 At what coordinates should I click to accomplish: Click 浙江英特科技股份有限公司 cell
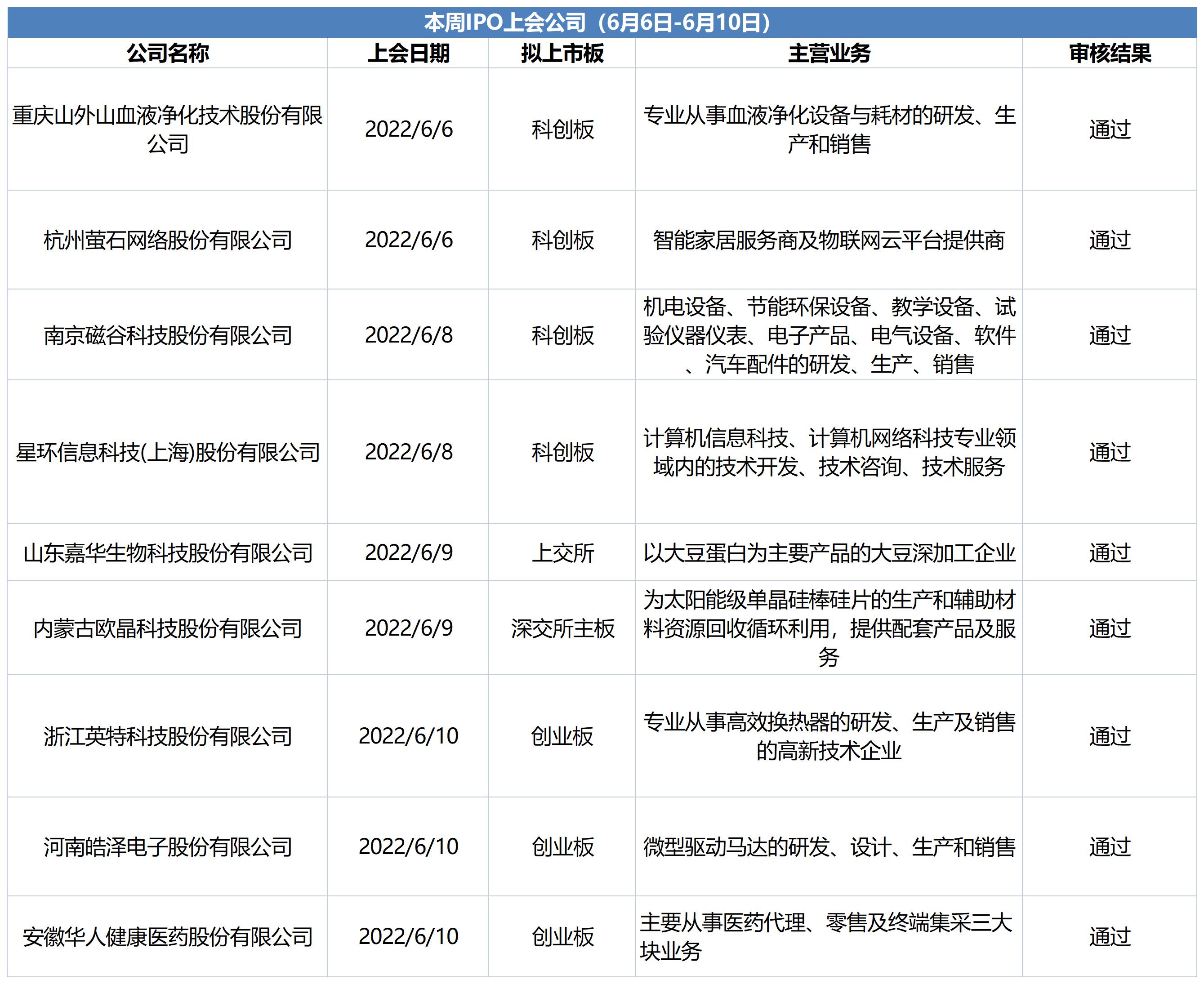168,736
